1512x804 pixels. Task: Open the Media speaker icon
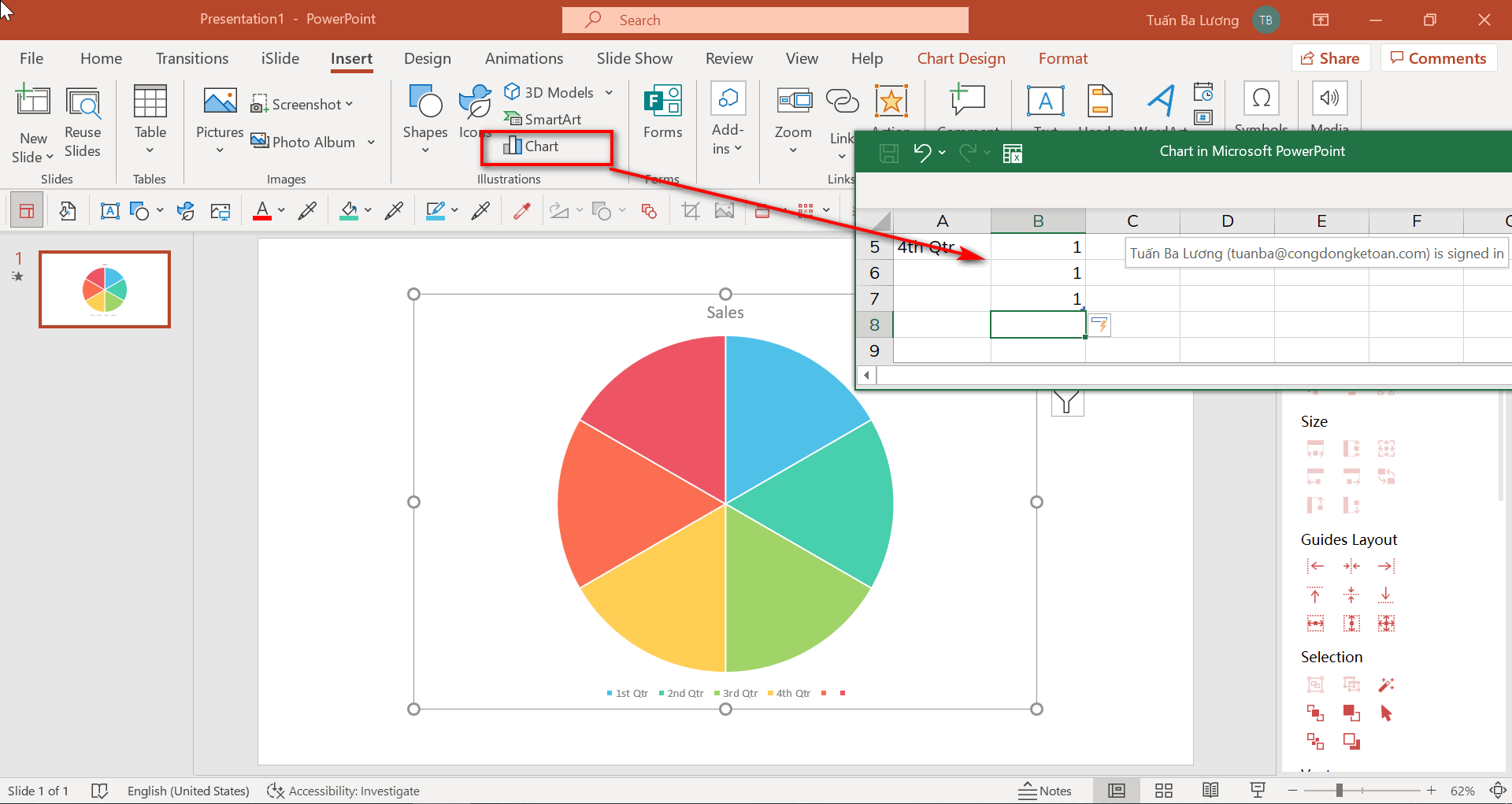point(1329,99)
